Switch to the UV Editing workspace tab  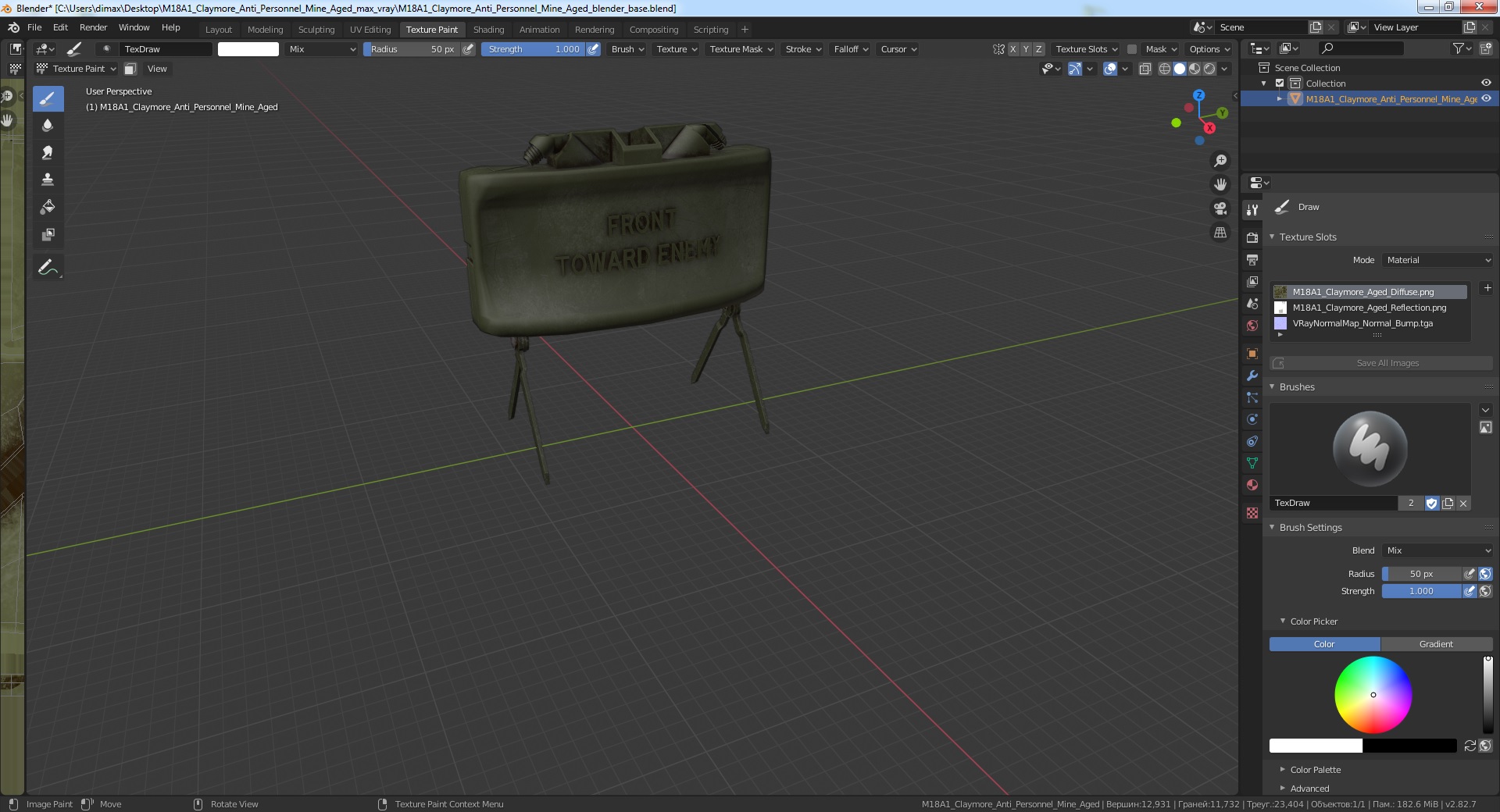370,30
